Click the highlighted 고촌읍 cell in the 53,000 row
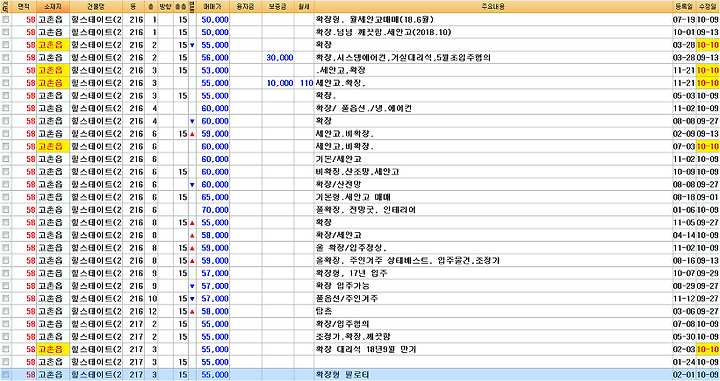720x381 pixels. coord(53,70)
